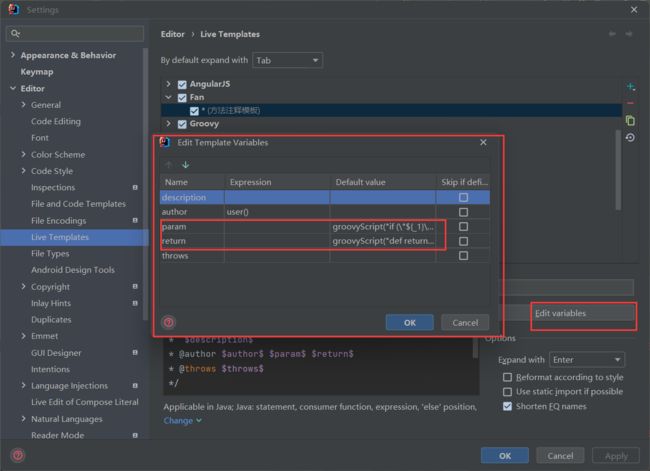
Task: Open File and Code Templates settings
Action: [78, 204]
